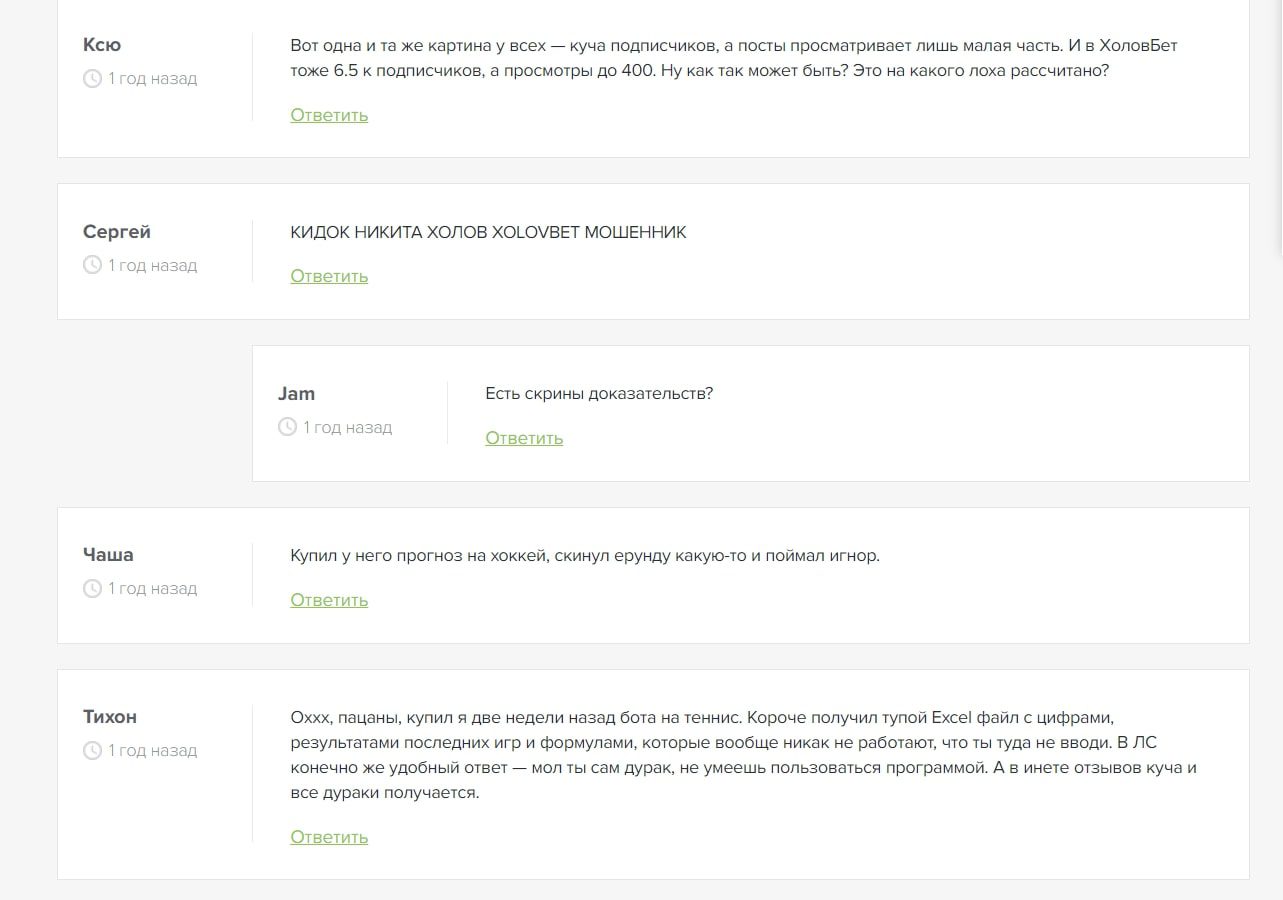Click the author name Чаша
This screenshot has height=900, width=1283.
pyautogui.click(x=108, y=555)
